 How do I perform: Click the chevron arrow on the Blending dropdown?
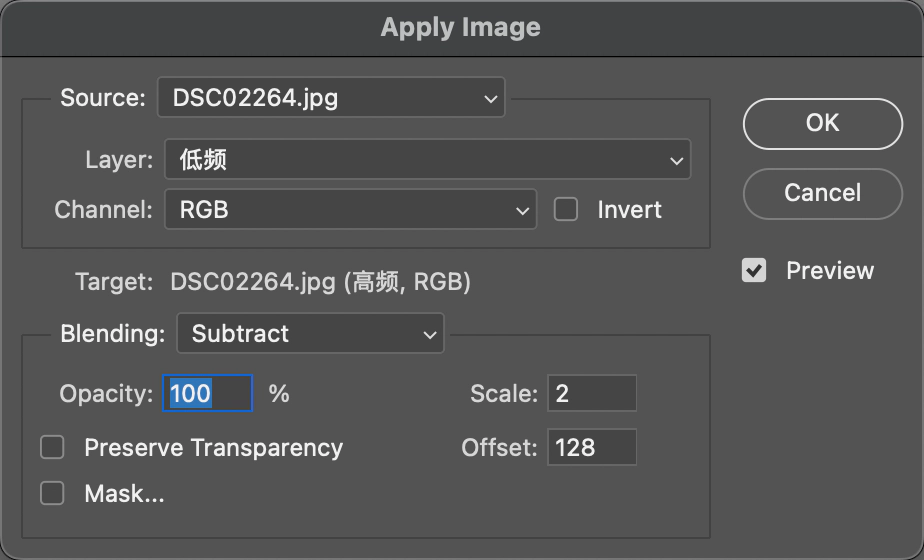click(x=429, y=334)
